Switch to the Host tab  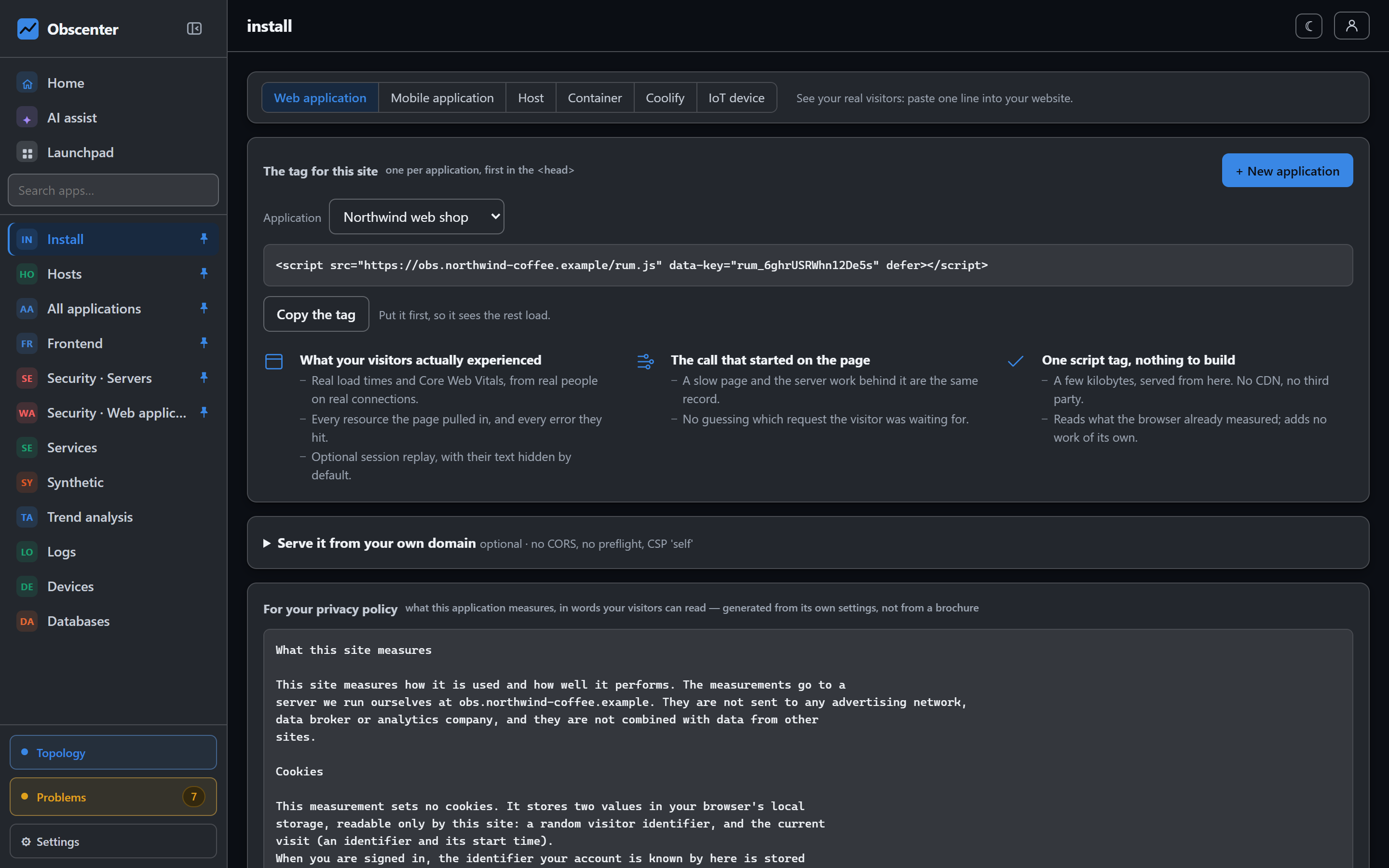(531, 97)
